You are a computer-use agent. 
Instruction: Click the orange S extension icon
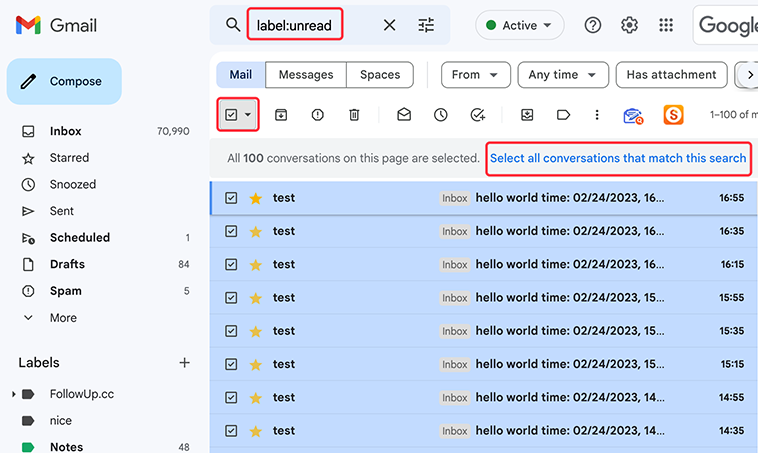pos(673,115)
